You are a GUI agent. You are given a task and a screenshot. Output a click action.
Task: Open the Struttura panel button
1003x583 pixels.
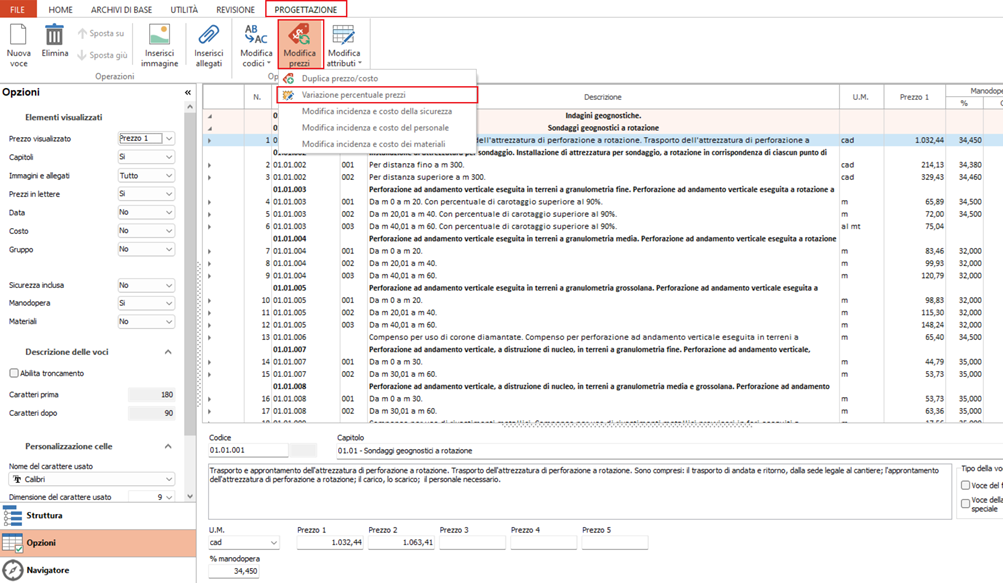point(98,515)
